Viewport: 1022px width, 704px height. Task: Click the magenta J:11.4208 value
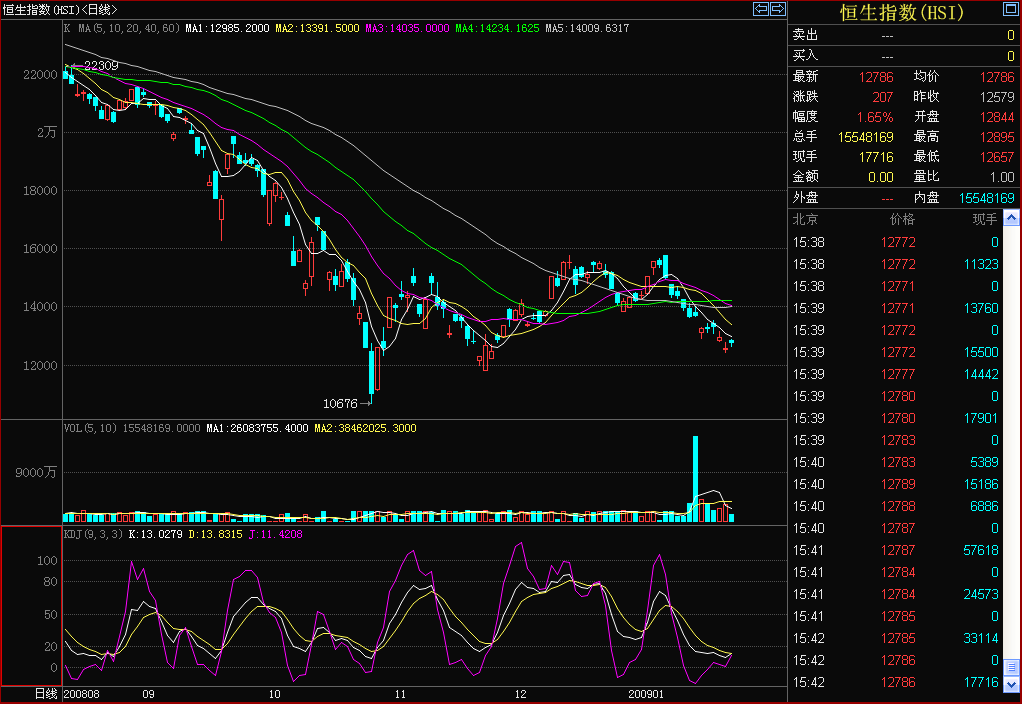pos(275,534)
